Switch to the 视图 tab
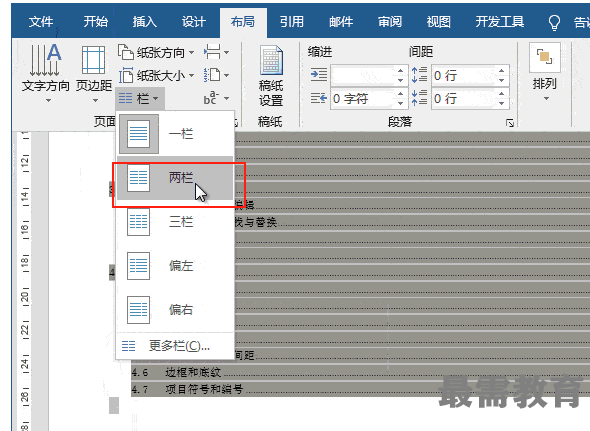This screenshot has width=590, height=431. pos(439,22)
